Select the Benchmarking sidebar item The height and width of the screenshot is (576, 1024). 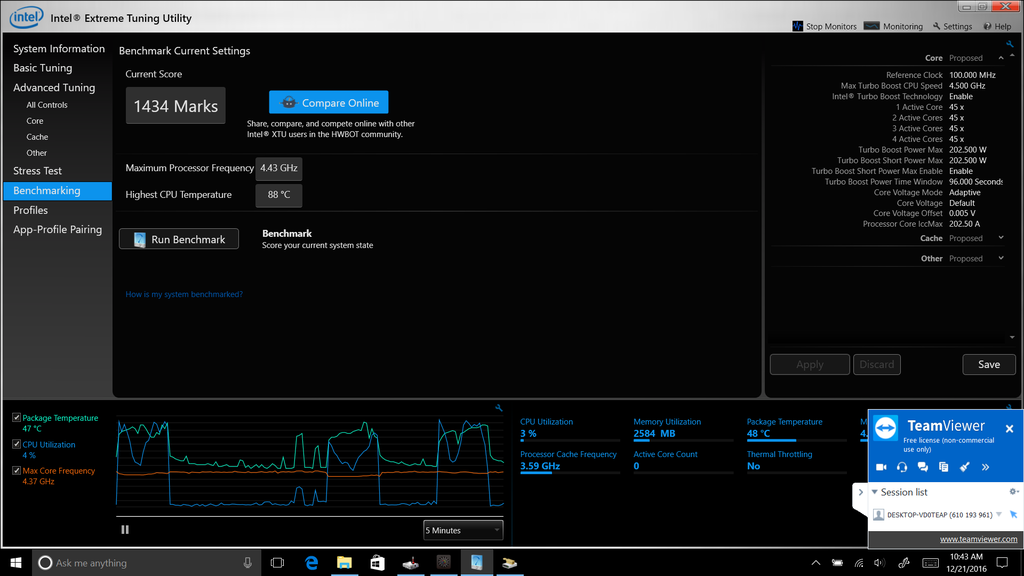coord(57,191)
